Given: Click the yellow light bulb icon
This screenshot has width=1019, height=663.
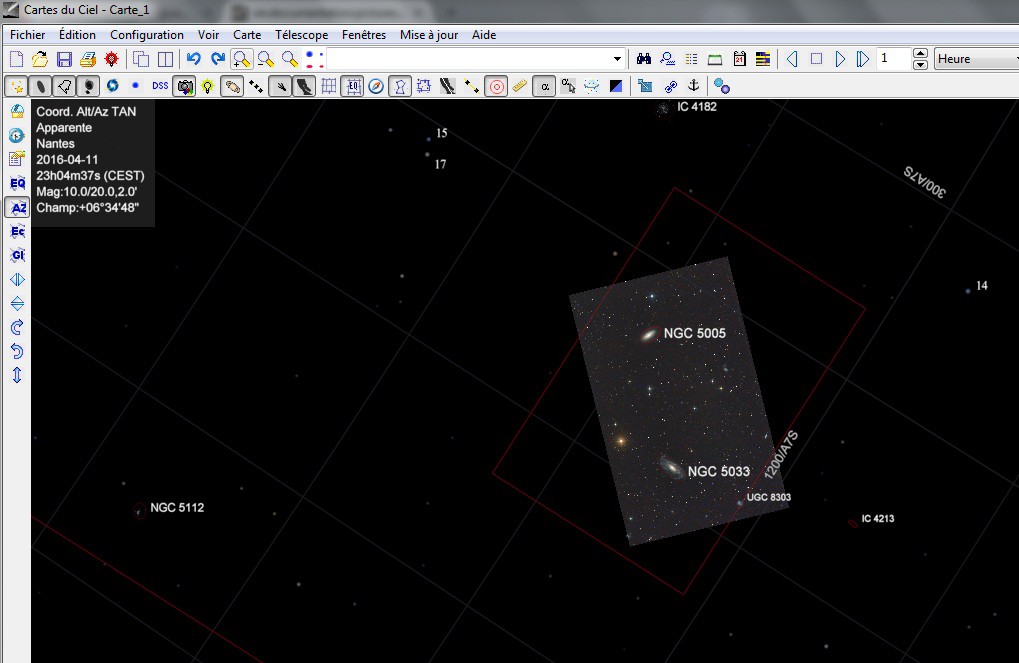Looking at the screenshot, I should [x=208, y=86].
